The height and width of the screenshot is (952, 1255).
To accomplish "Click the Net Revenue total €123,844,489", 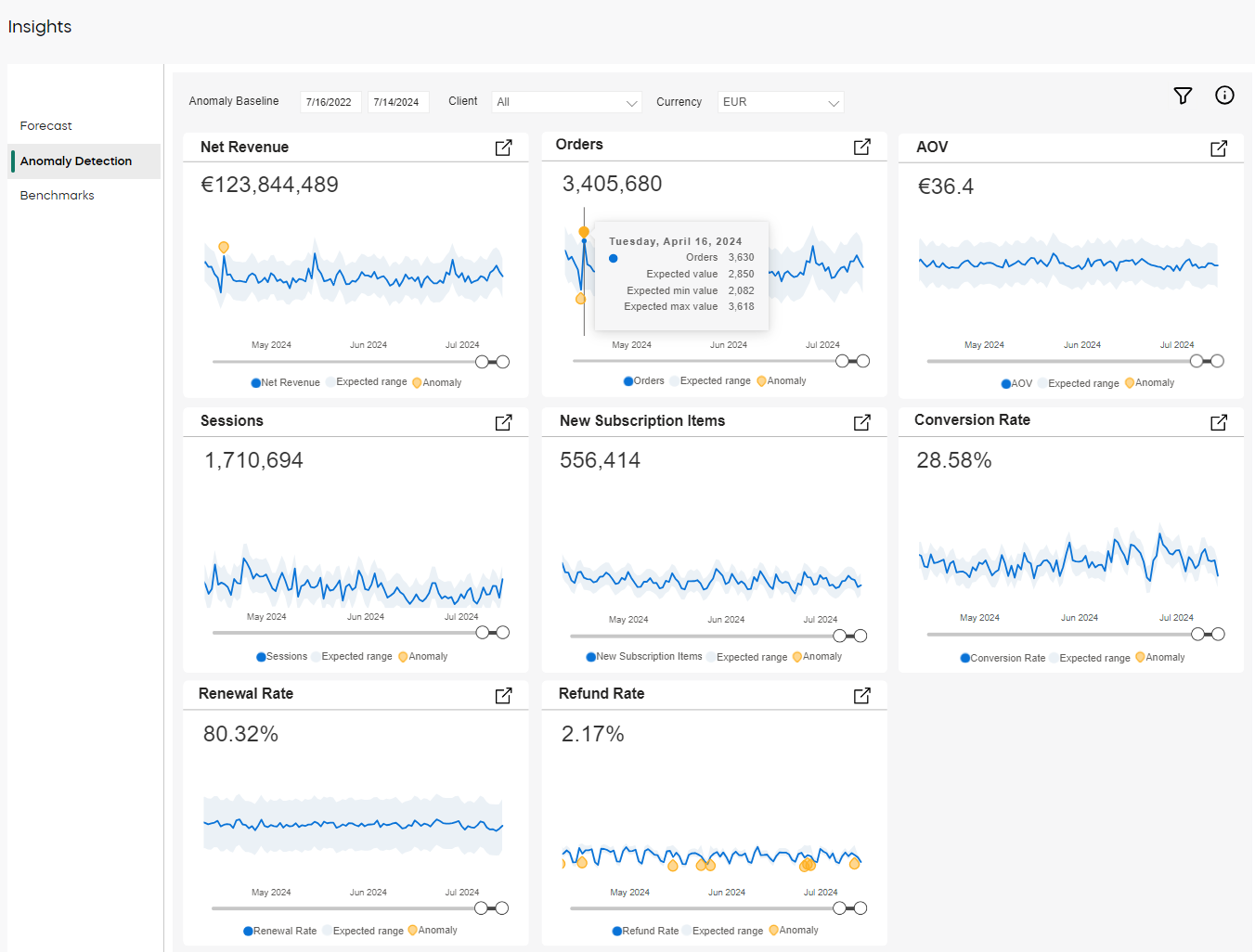I will pos(269,185).
